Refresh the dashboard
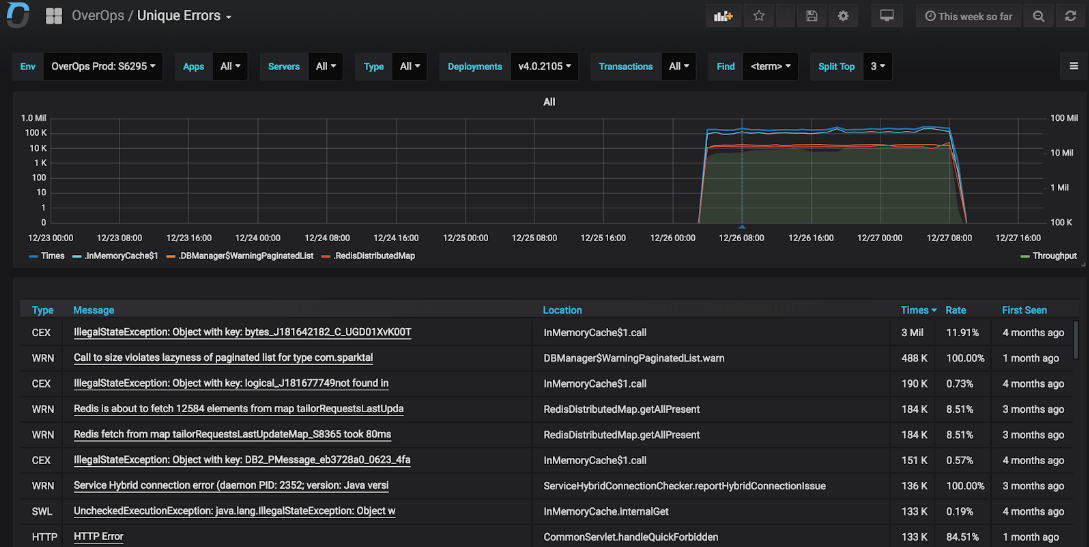 tap(1070, 16)
